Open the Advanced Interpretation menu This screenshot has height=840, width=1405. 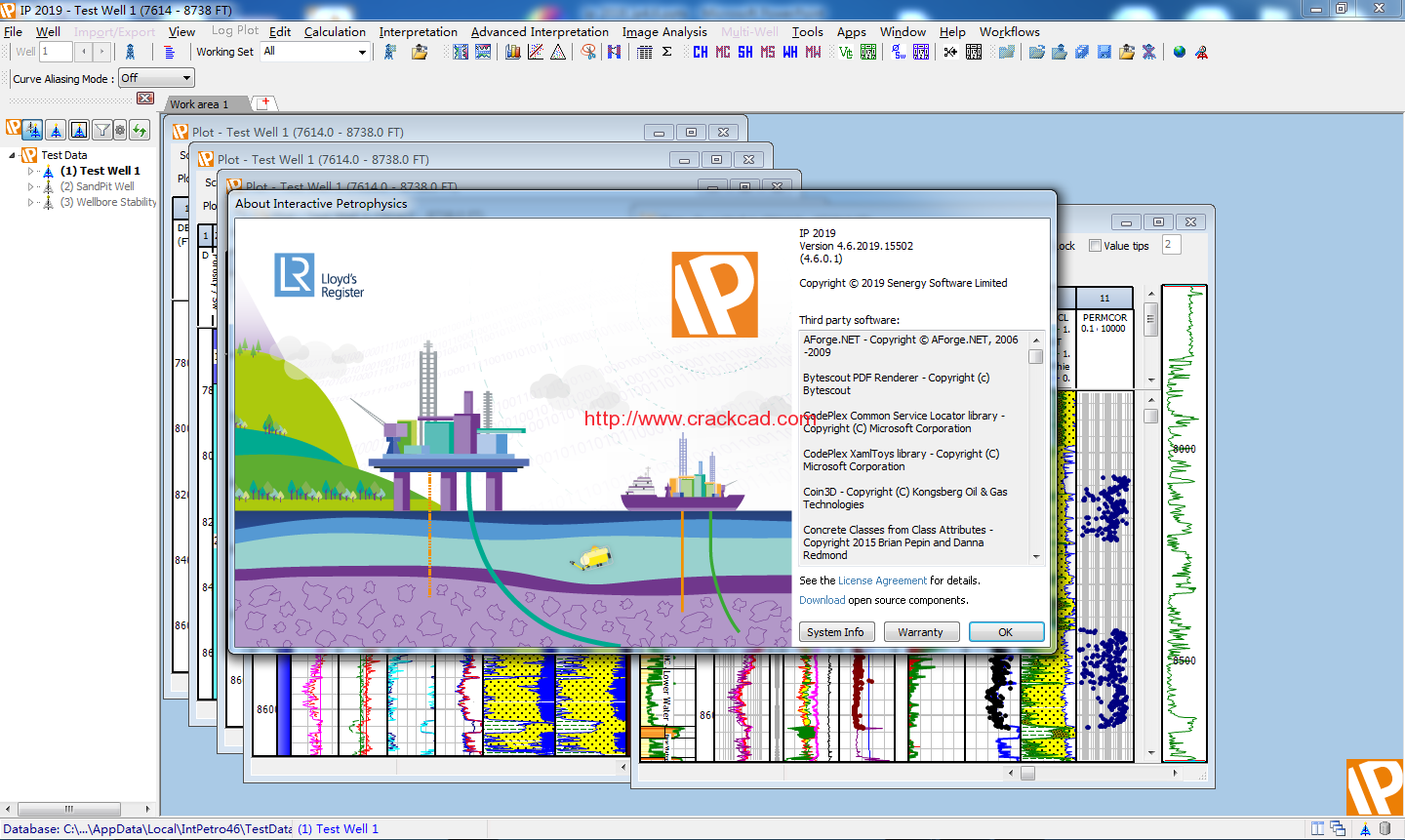pos(540,31)
